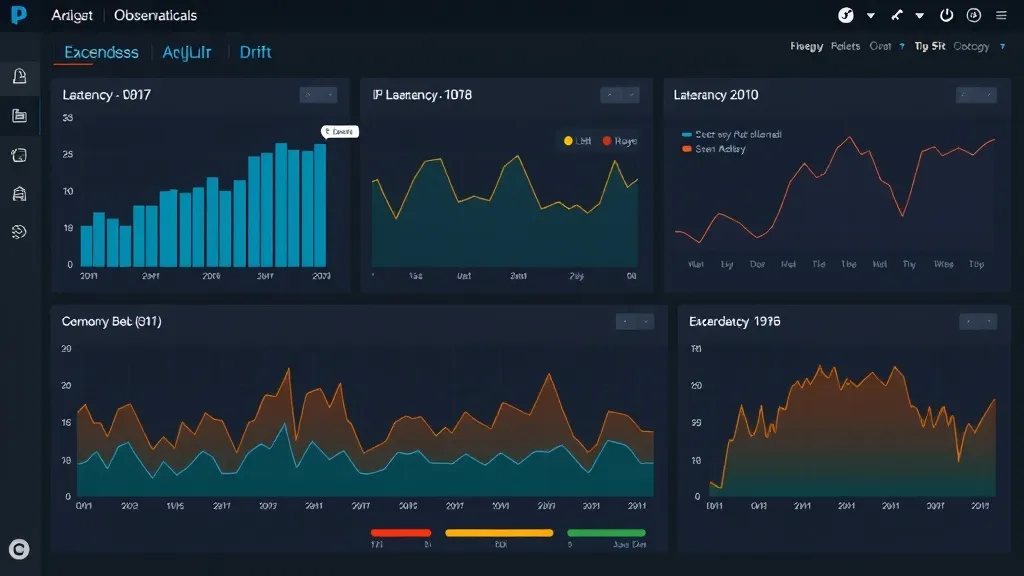This screenshot has height=576, width=1024.
Task: Click the tallest bar in Latency 0817 chart
Action: point(281,205)
